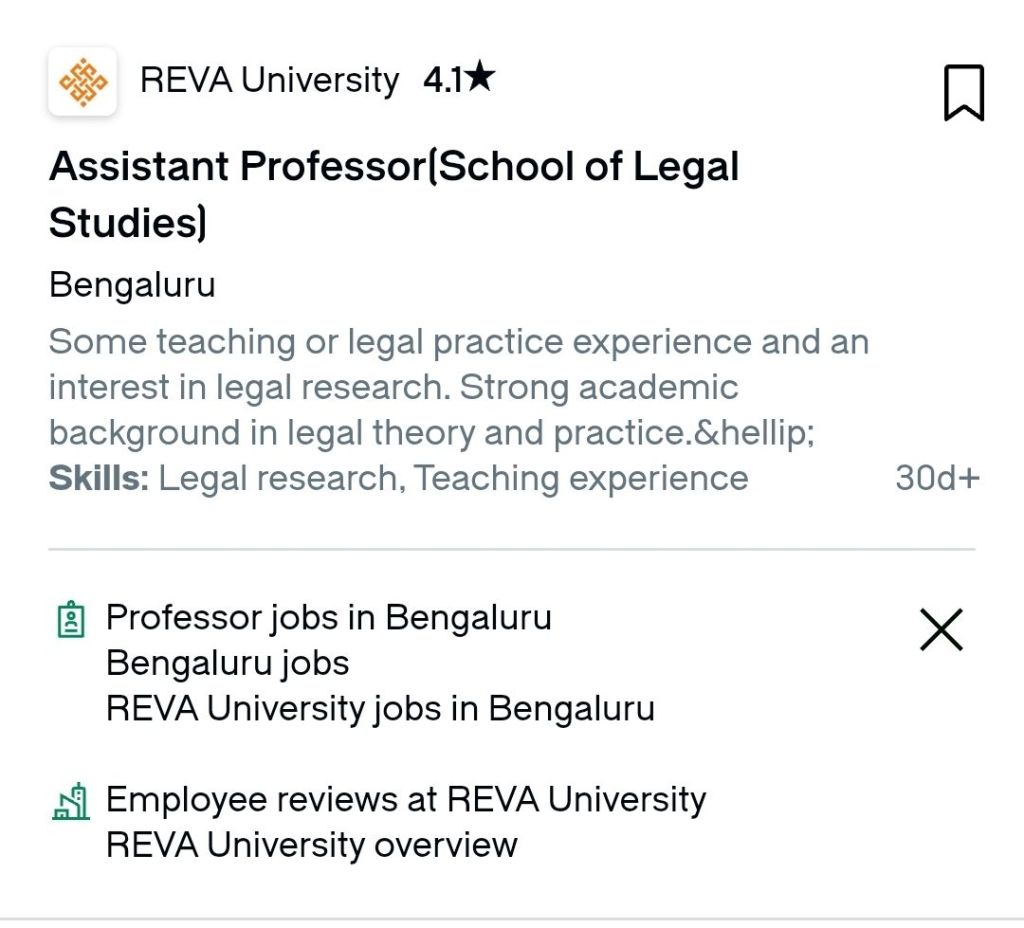Open REVA University overview link
Image resolution: width=1024 pixels, height=928 pixels.
311,845
